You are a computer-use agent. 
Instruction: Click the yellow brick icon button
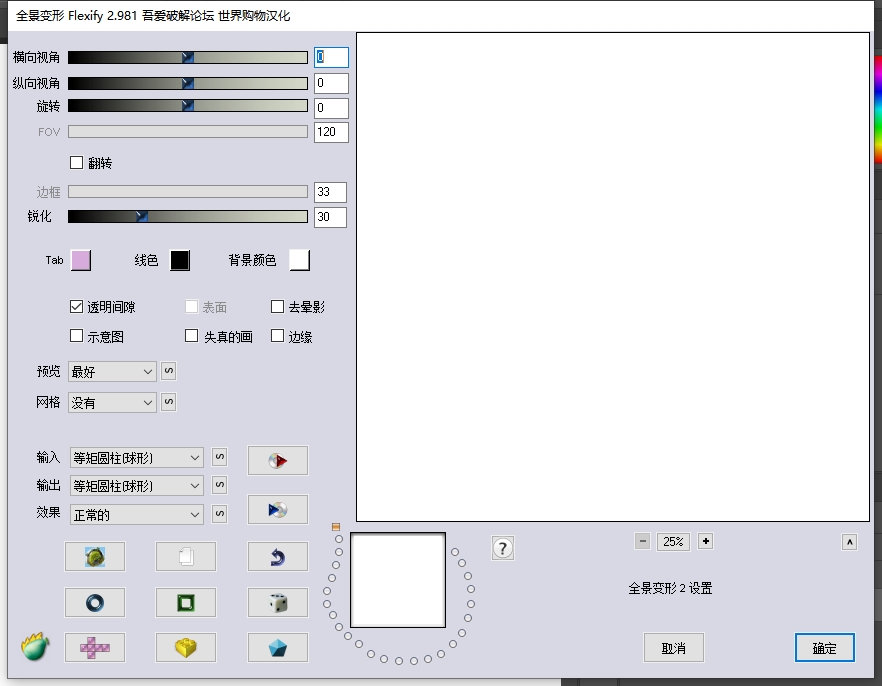(186, 648)
